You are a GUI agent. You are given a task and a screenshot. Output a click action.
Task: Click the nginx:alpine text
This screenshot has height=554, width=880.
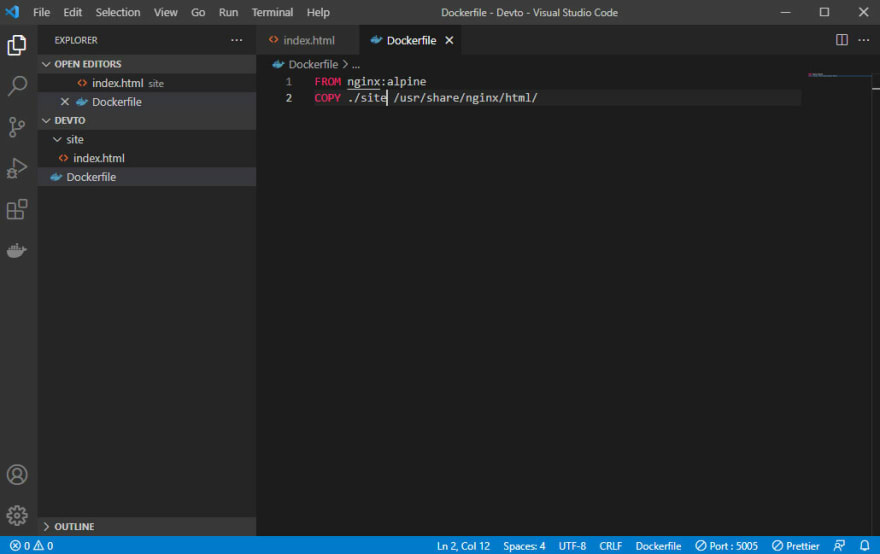[387, 81]
